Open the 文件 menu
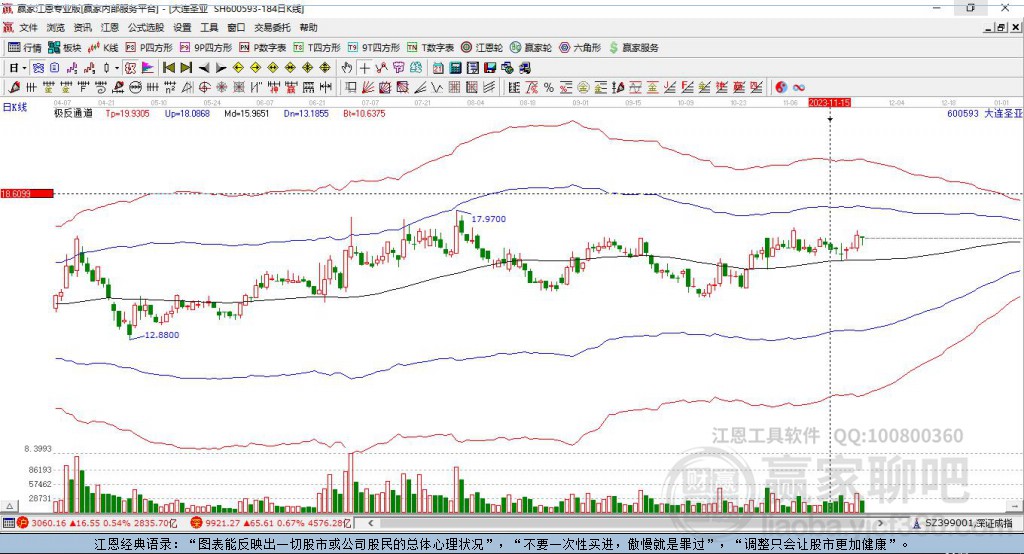The width and height of the screenshot is (1024, 554). tap(28, 27)
